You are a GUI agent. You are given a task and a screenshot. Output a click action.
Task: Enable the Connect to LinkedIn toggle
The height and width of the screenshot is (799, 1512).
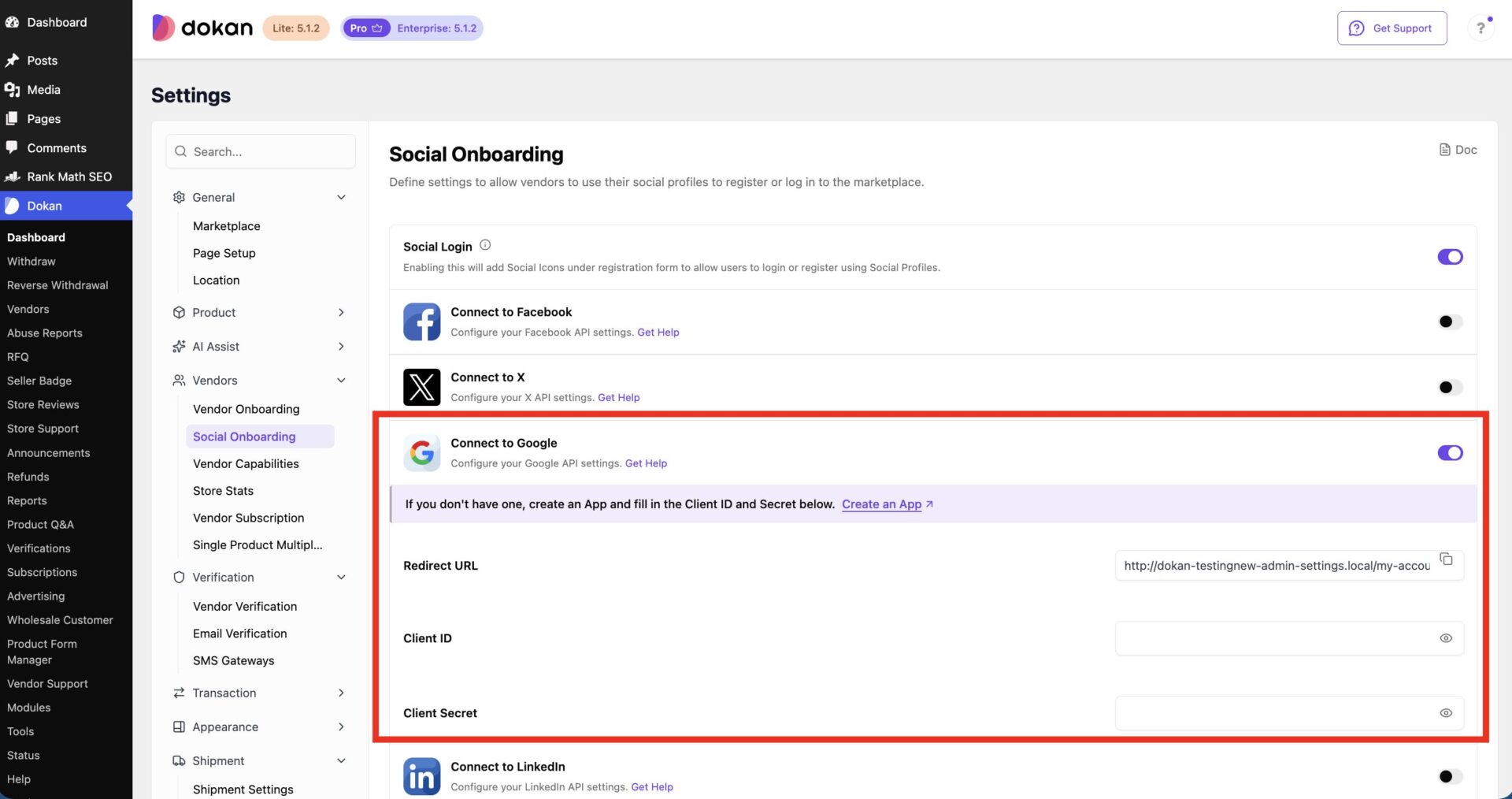coord(1450,776)
